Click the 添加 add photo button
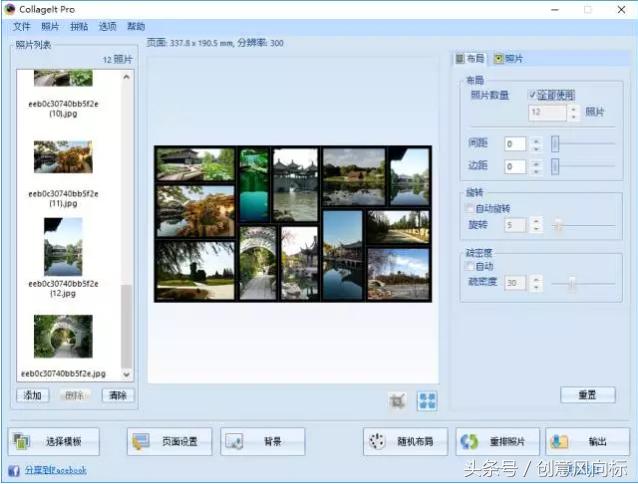The image size is (638, 484). 32,395
